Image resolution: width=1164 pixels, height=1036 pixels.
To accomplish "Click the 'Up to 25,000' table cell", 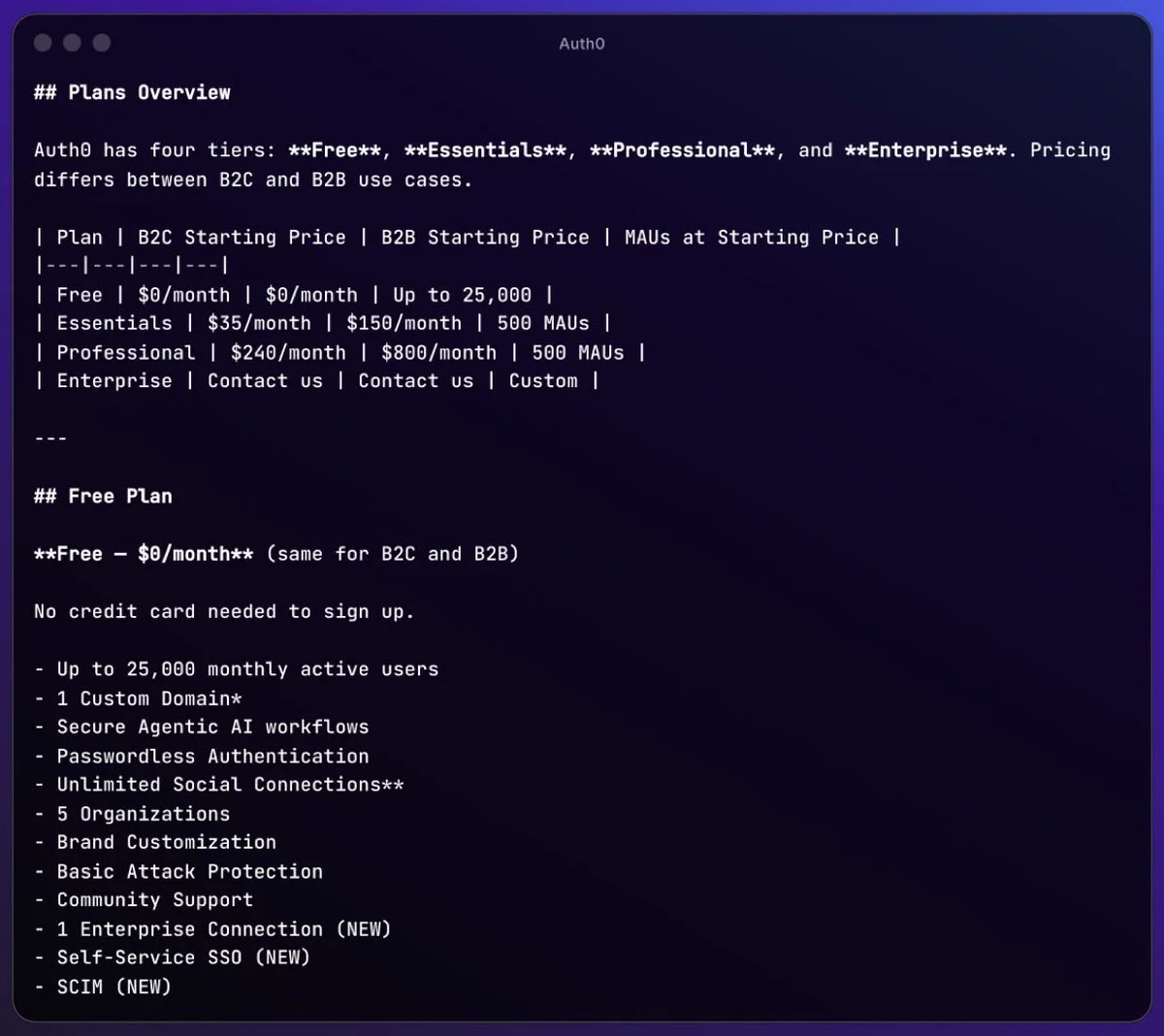I will click(462, 295).
